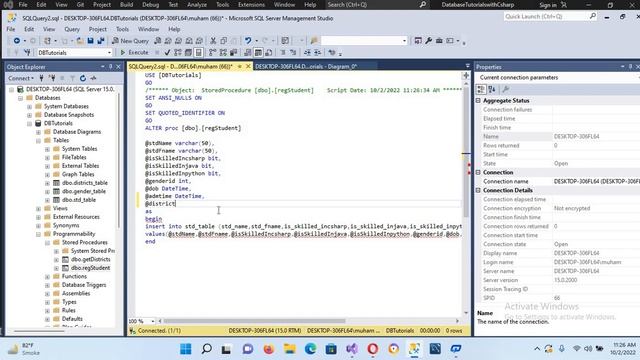Collapse Aggregate Status section in Properties

click(x=478, y=100)
